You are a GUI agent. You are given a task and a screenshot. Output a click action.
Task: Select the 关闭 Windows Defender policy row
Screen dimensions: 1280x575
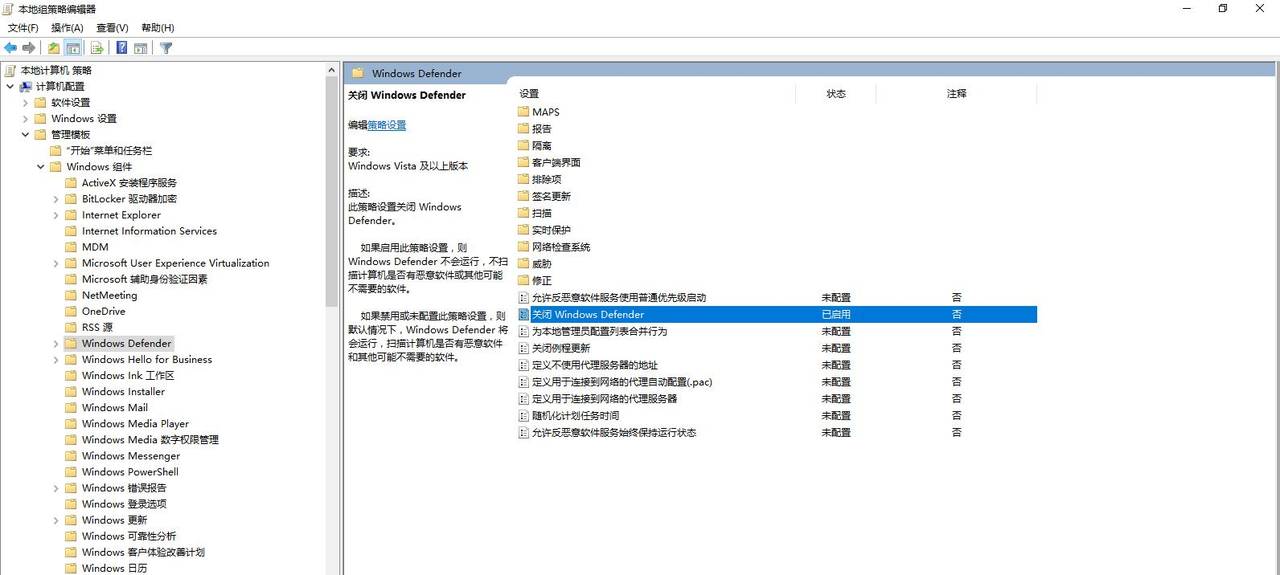pyautogui.click(x=776, y=314)
